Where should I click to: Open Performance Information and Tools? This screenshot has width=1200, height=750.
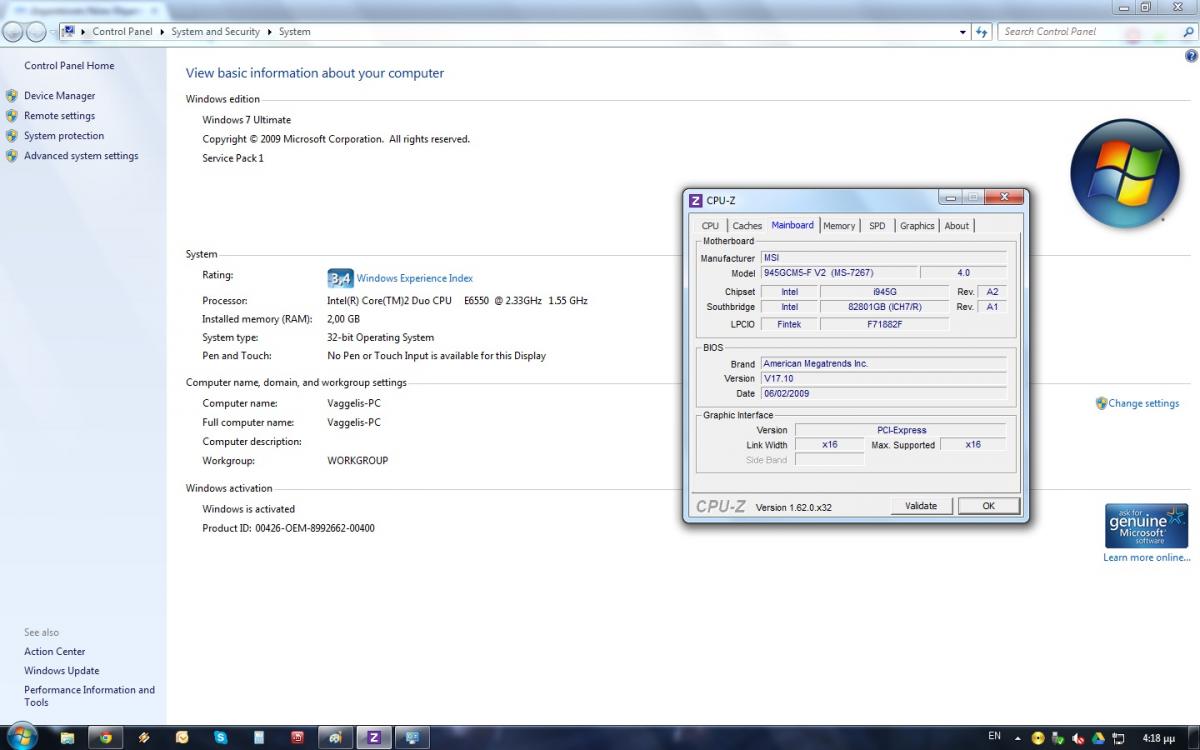coord(89,696)
